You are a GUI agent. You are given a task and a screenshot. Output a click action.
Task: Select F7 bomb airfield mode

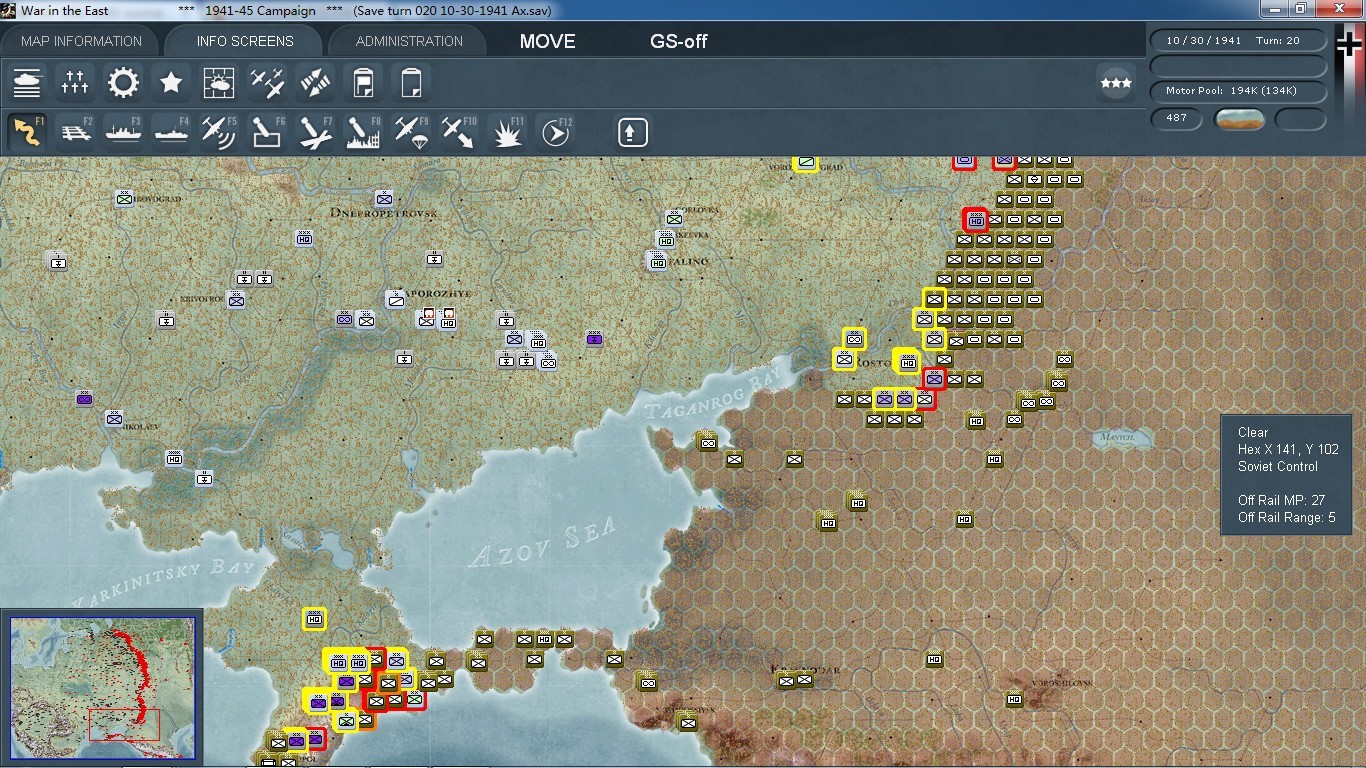315,132
